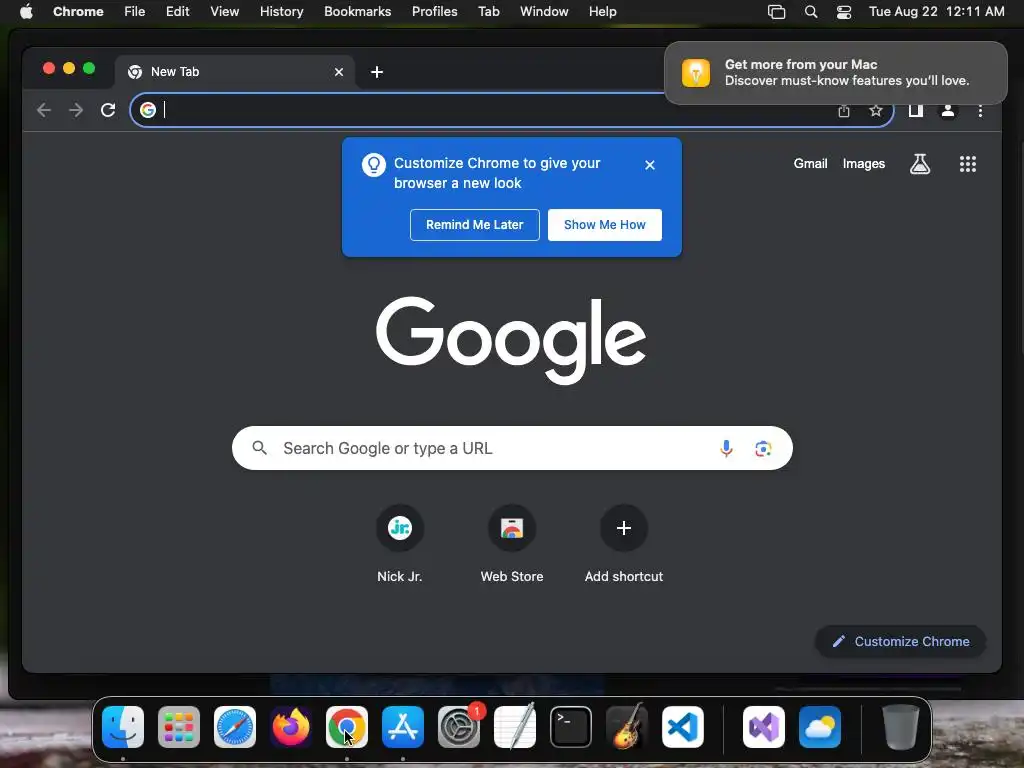Open the Help menu
The height and width of the screenshot is (768, 1024).
(602, 12)
